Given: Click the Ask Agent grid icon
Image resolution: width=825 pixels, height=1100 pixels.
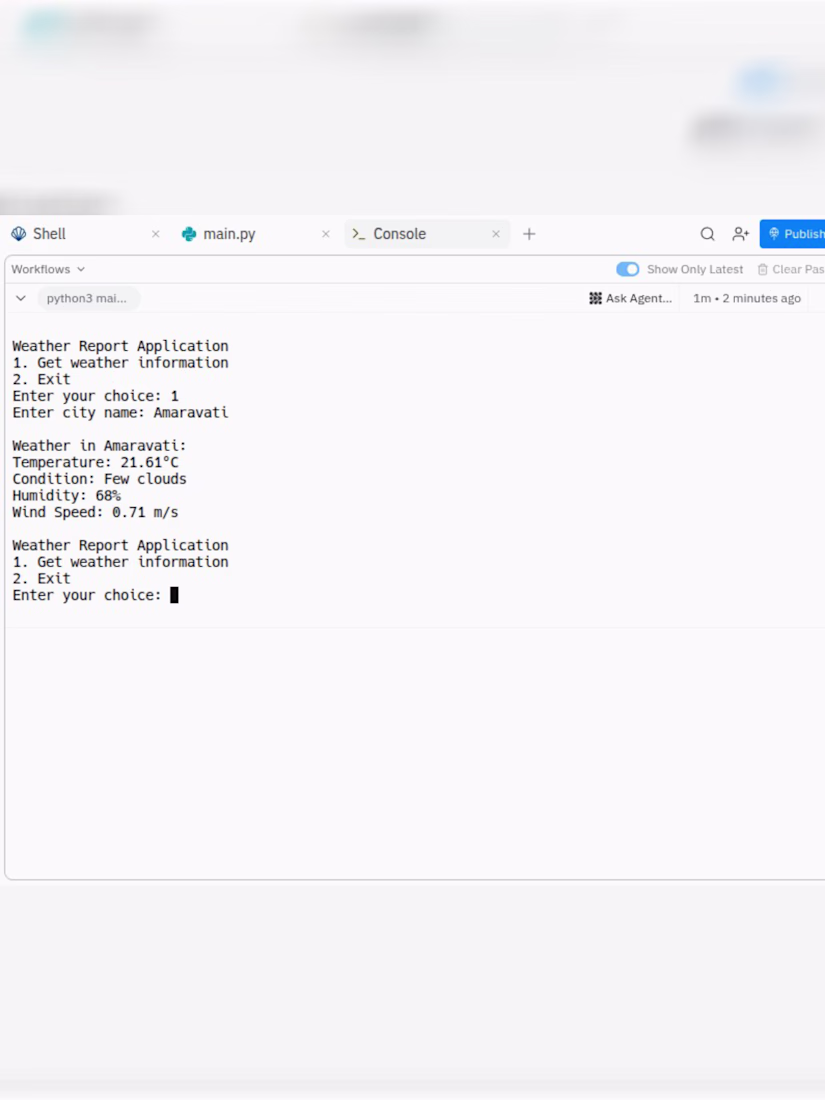Looking at the screenshot, I should 596,298.
